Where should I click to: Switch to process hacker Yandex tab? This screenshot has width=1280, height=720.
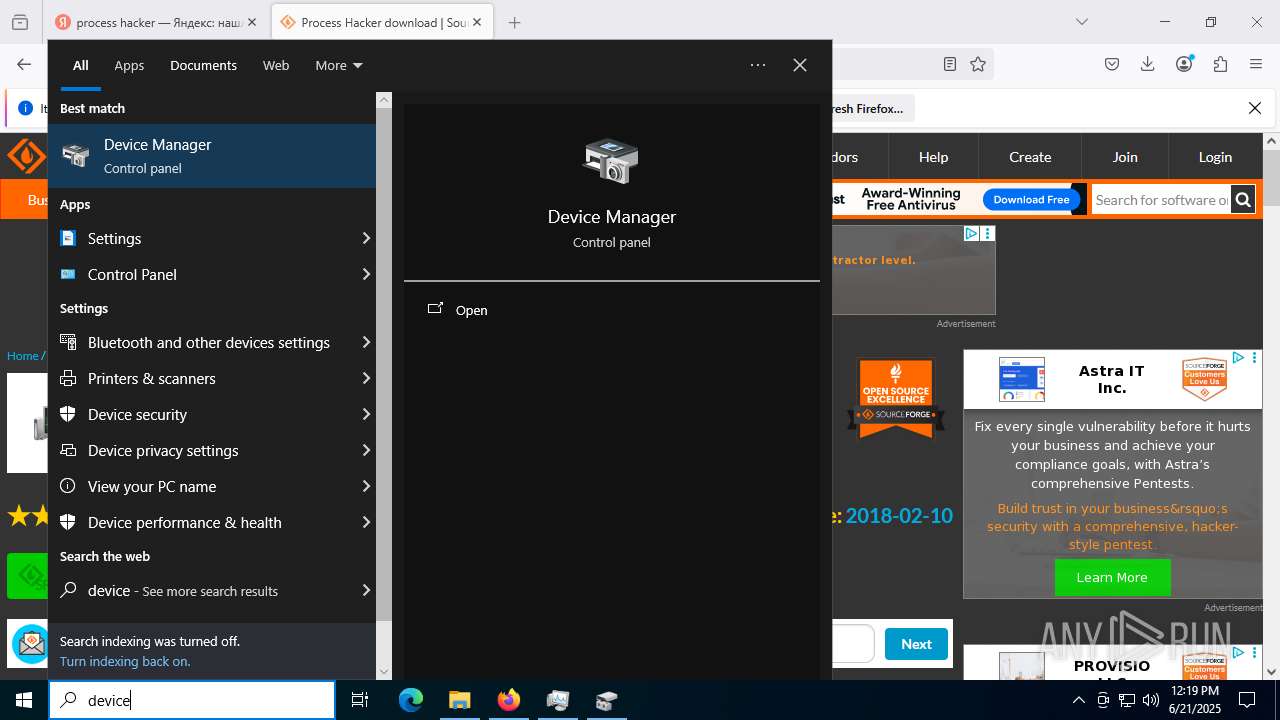(x=156, y=22)
